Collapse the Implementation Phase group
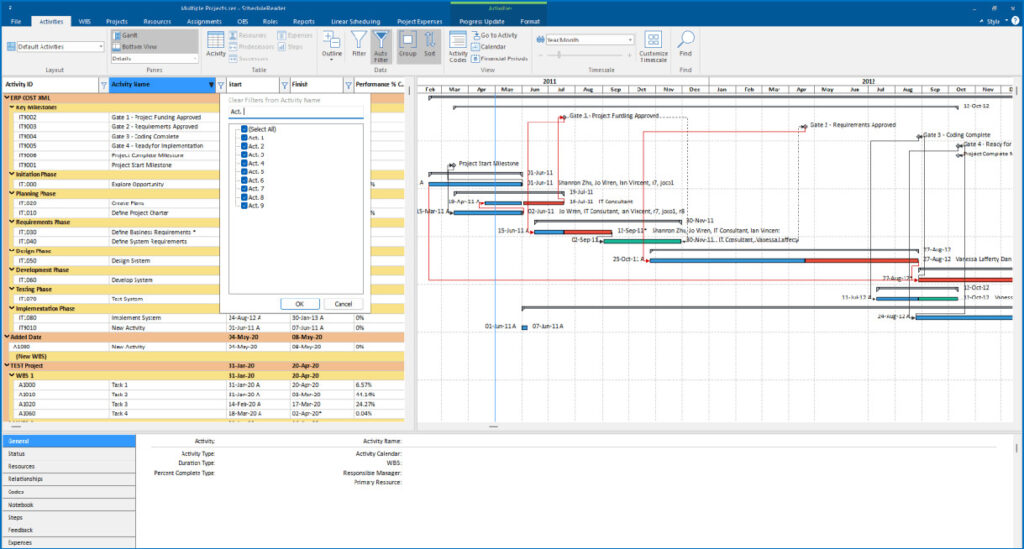This screenshot has height=549, width=1024. [12, 308]
